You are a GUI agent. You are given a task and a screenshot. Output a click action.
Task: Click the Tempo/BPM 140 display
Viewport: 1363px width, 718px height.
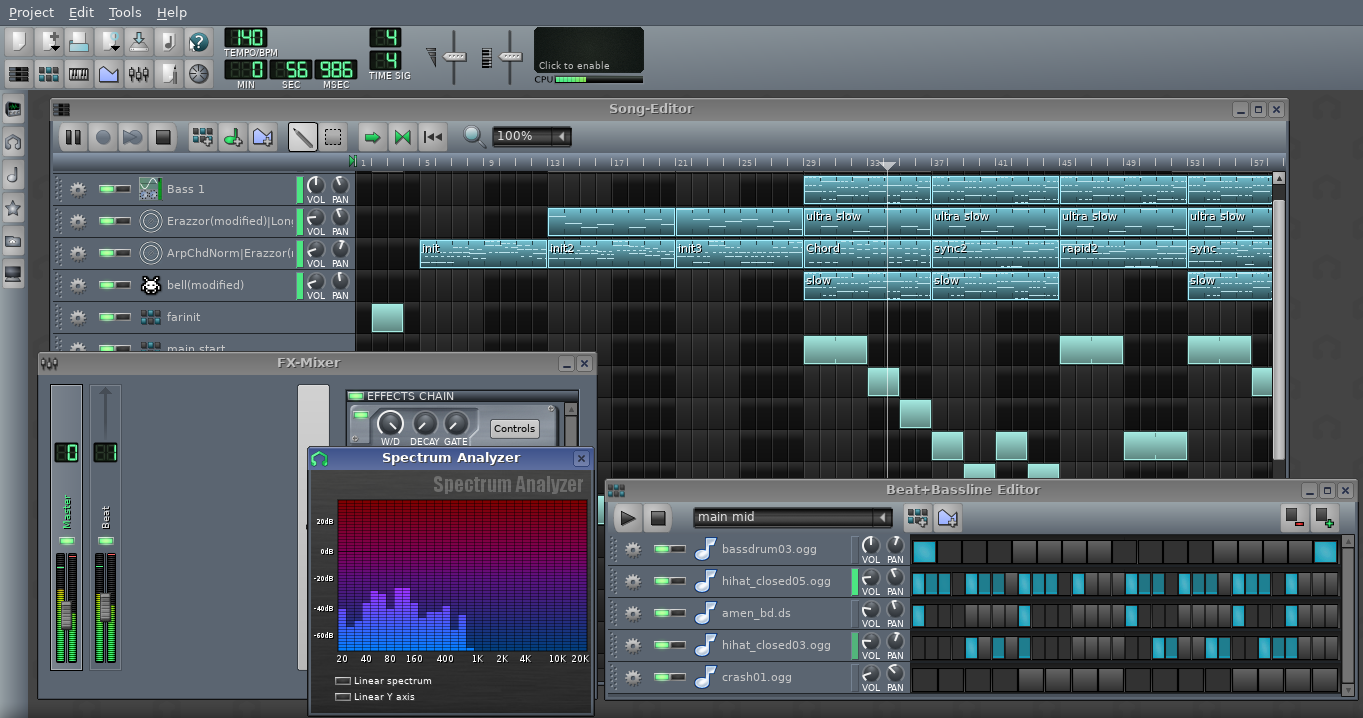tap(245, 38)
